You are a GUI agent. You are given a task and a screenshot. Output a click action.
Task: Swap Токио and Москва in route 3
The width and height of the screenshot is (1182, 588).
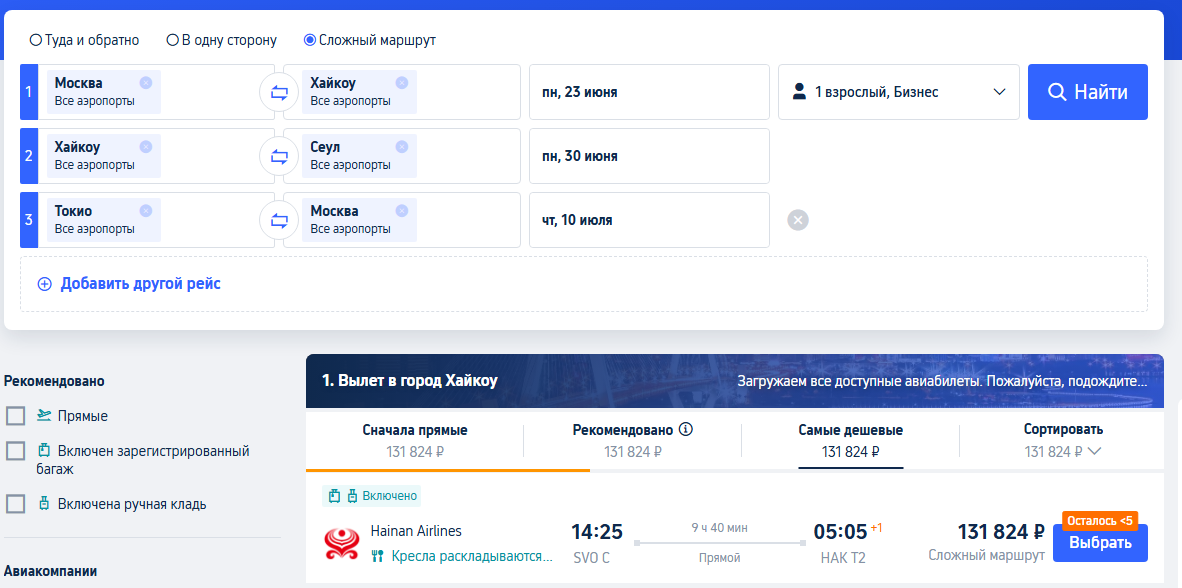(279, 220)
